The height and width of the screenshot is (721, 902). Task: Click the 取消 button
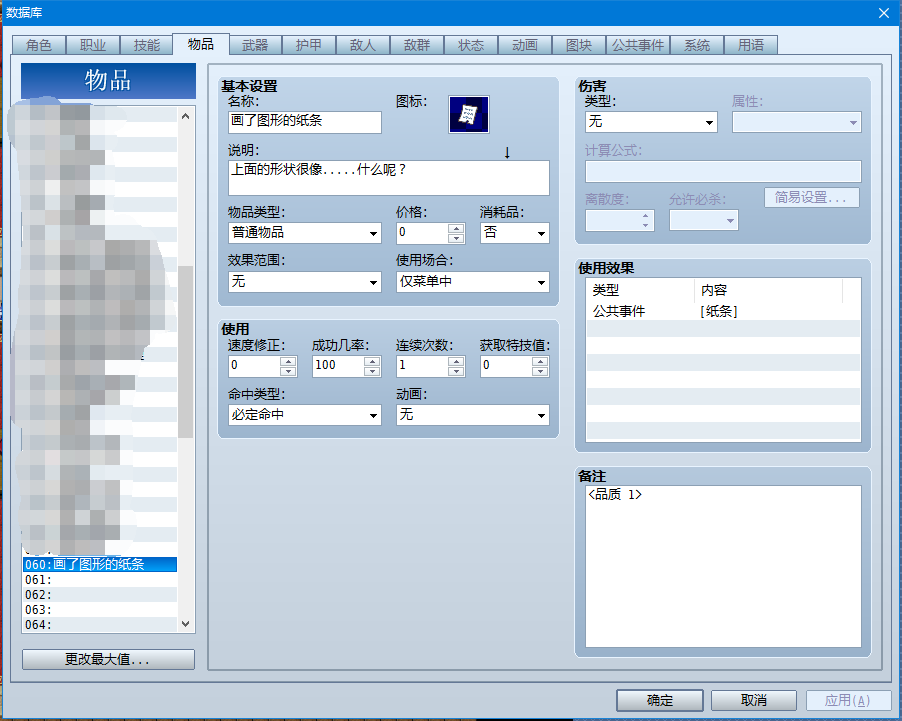pos(754,700)
